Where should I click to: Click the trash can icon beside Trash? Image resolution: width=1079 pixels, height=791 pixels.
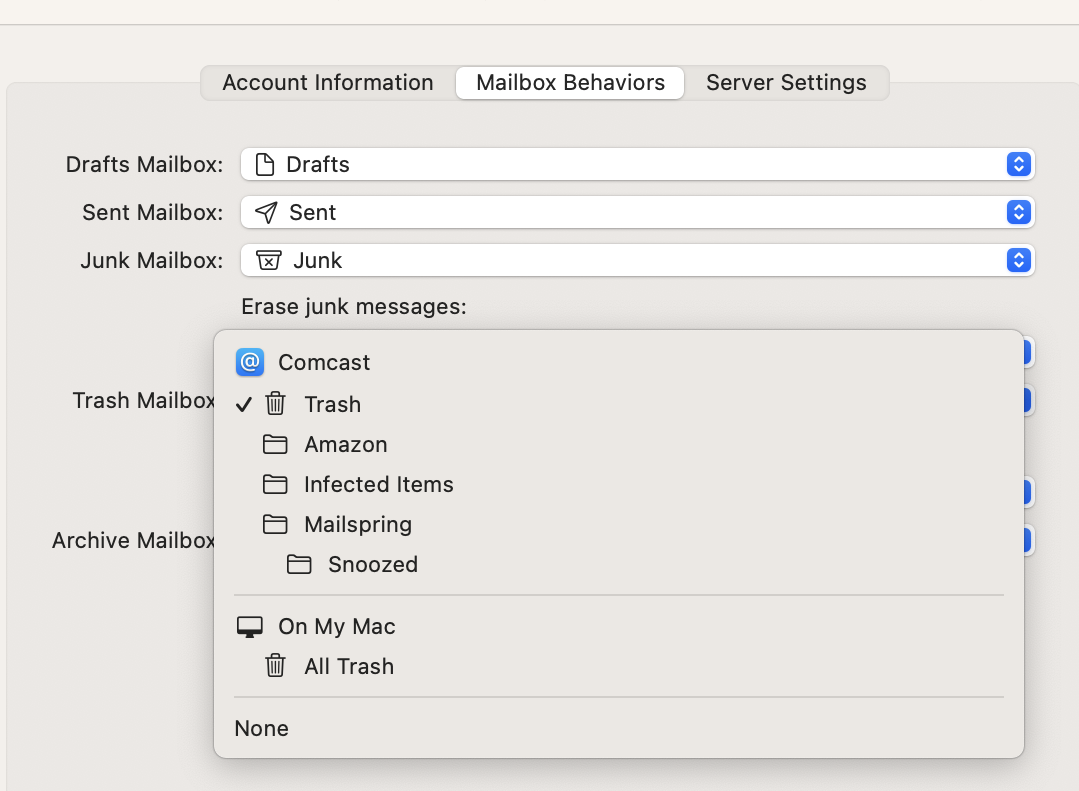[x=275, y=403]
